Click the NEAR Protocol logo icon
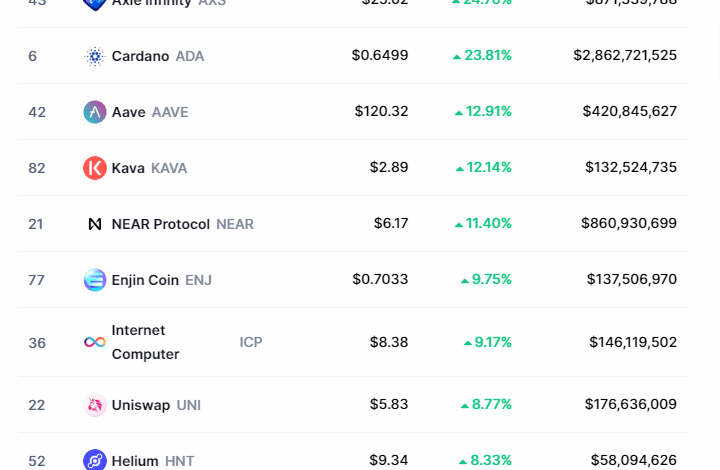The width and height of the screenshot is (720, 470). pyautogui.click(x=95, y=224)
